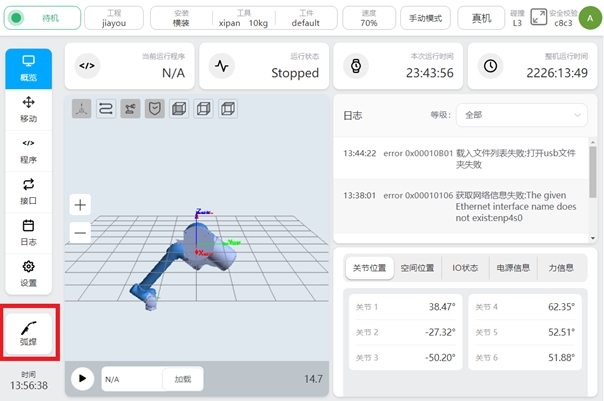Toggle the robot model display icon
The width and height of the screenshot is (604, 401).
(130, 109)
